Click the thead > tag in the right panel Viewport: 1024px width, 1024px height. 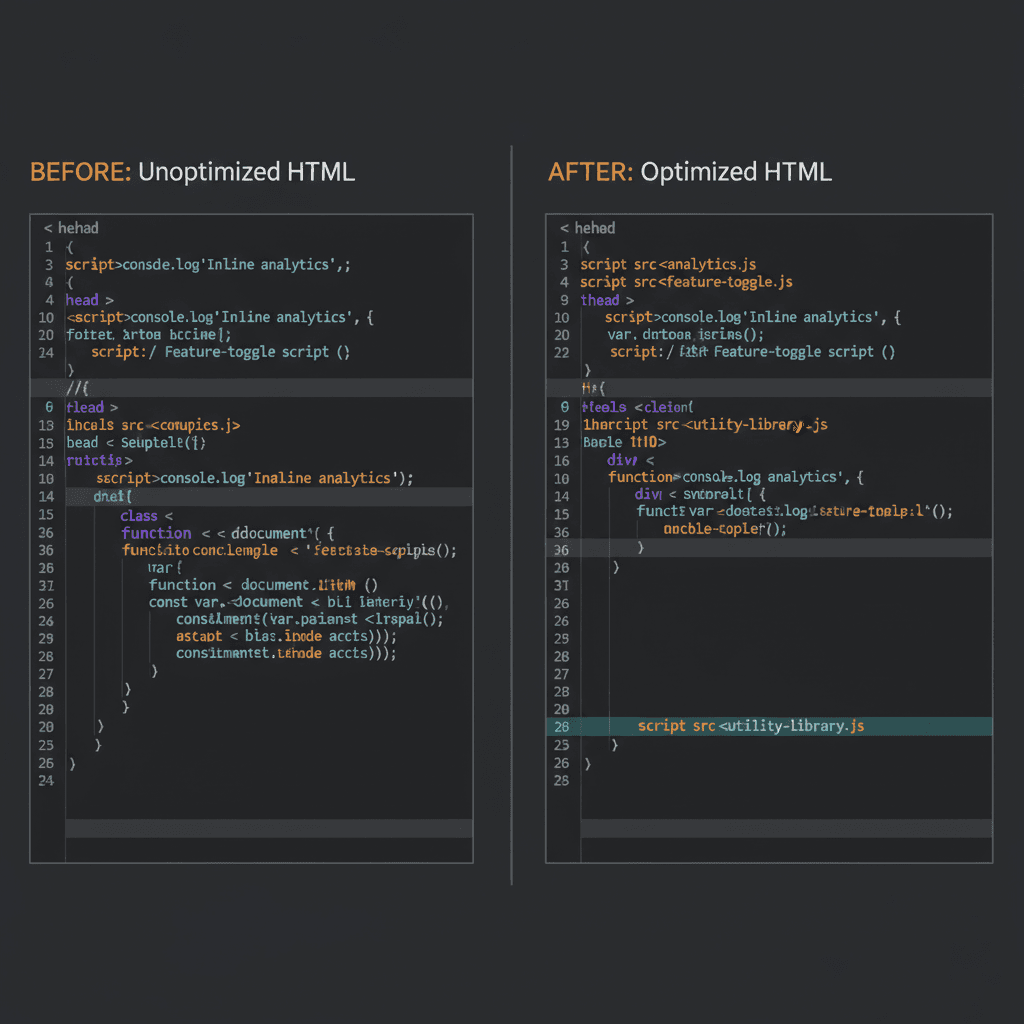[600, 299]
